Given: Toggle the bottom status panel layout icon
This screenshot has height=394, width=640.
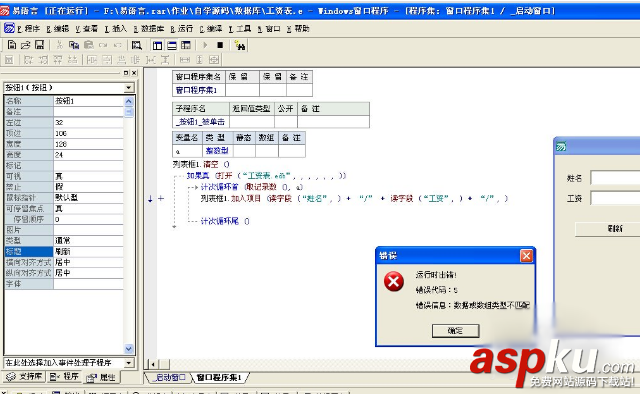Looking at the screenshot, I should (172, 45).
